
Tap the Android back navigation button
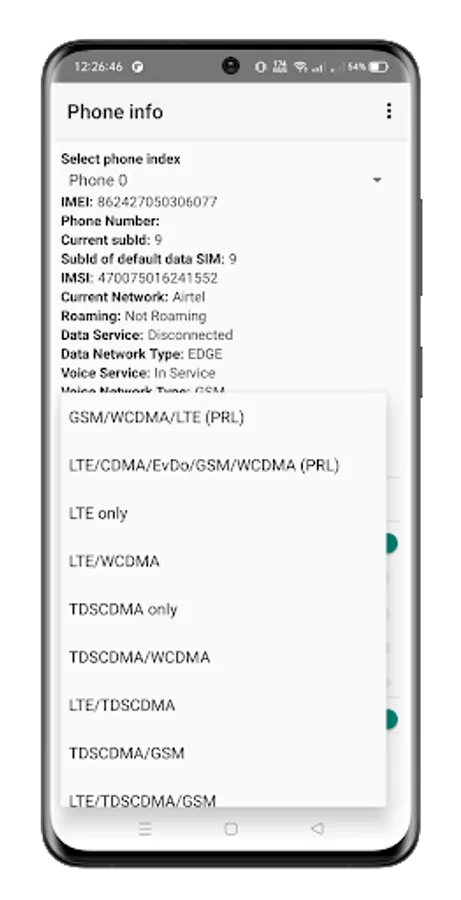click(x=317, y=828)
